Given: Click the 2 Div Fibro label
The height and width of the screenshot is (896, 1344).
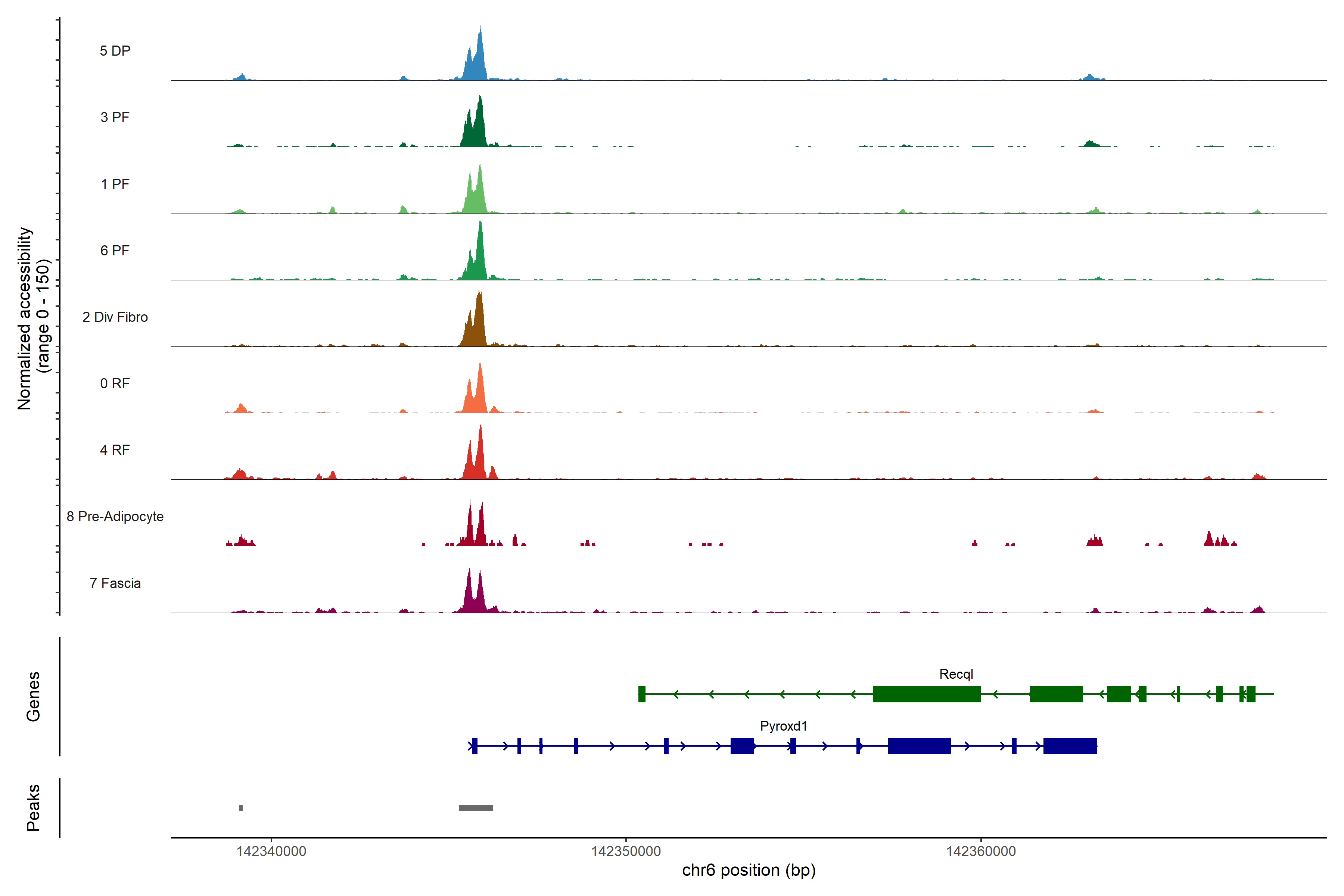Looking at the screenshot, I should [115, 317].
